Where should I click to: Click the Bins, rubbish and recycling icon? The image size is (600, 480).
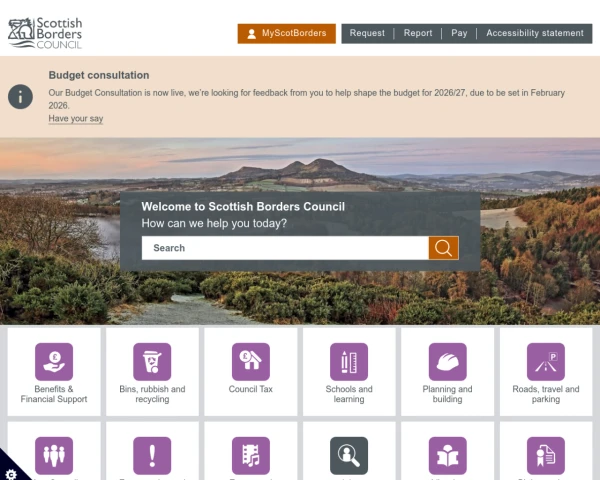coord(152,361)
